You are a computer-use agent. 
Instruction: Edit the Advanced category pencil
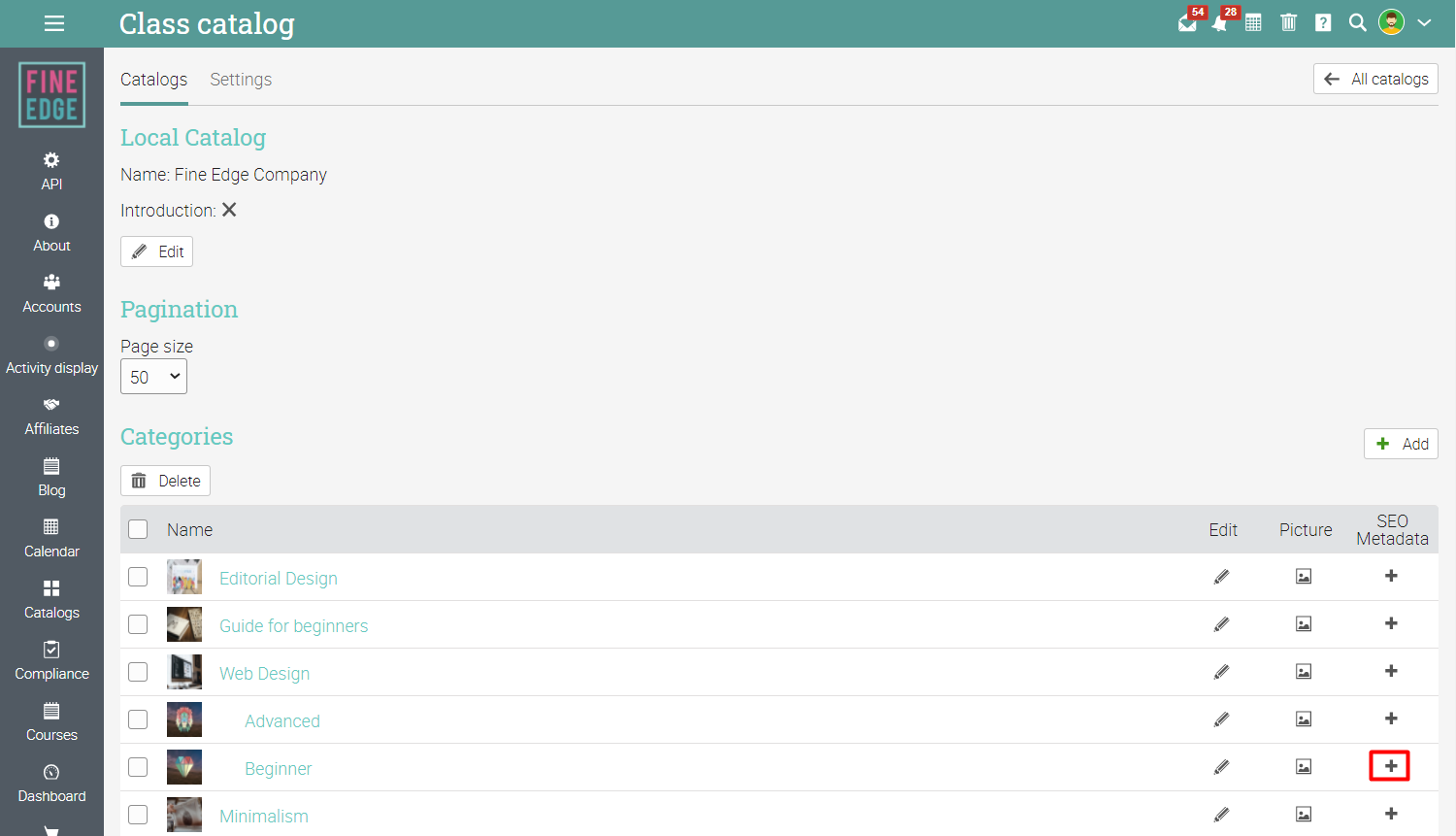pos(1222,719)
